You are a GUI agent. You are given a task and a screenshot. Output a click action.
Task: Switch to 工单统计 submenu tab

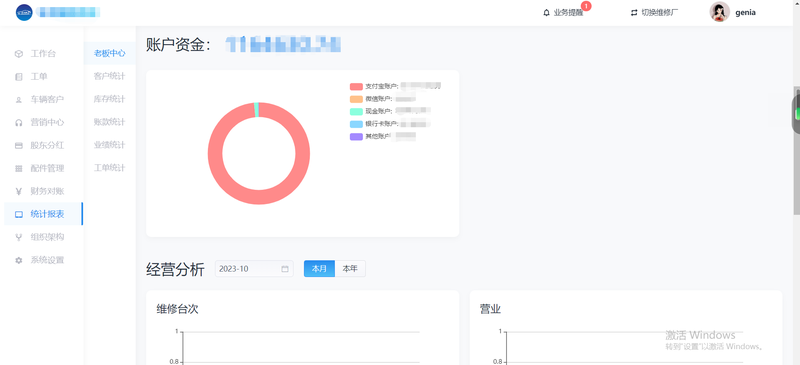[x=110, y=168]
